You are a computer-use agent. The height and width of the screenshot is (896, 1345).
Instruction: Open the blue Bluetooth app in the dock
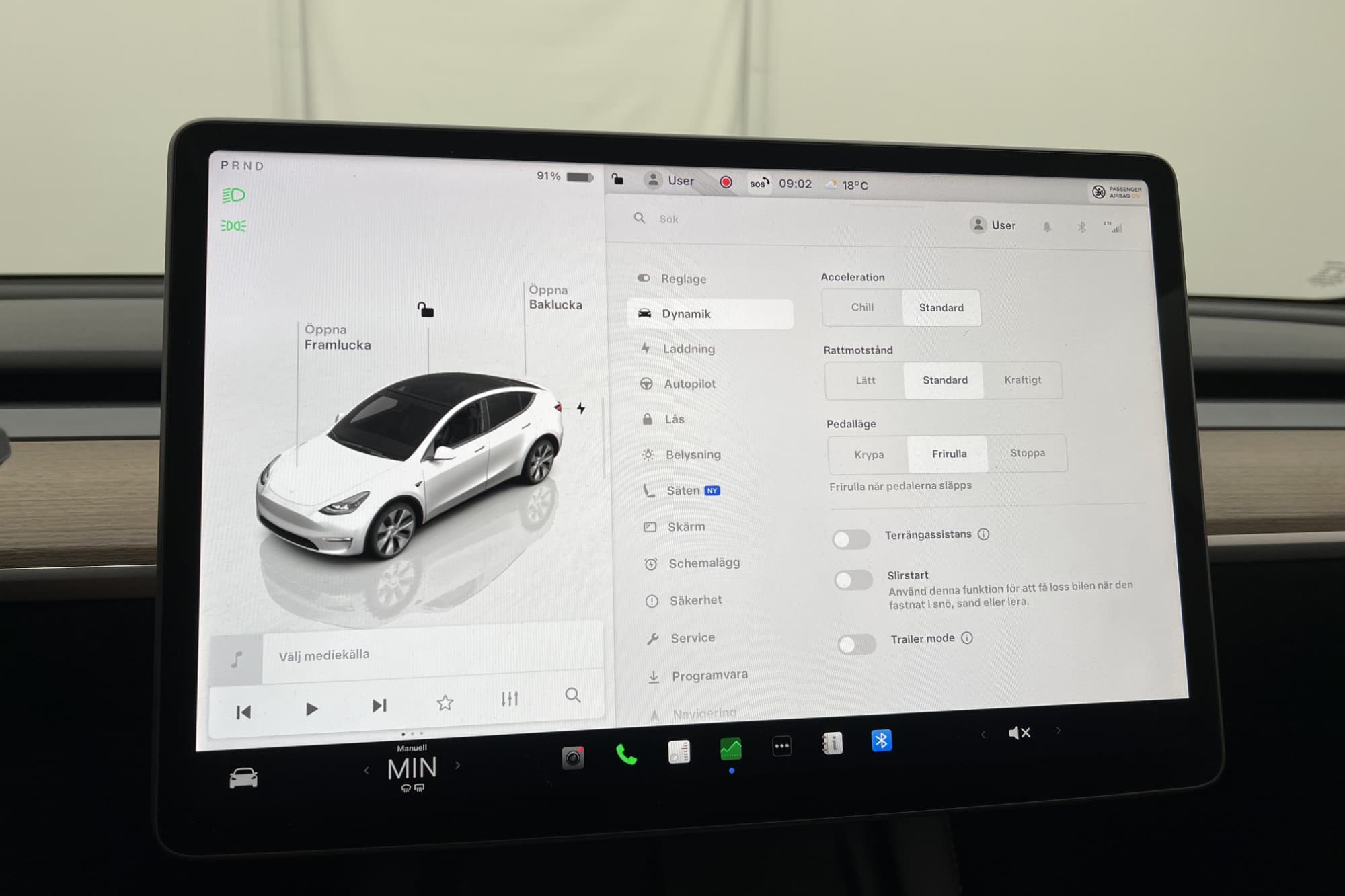(882, 741)
